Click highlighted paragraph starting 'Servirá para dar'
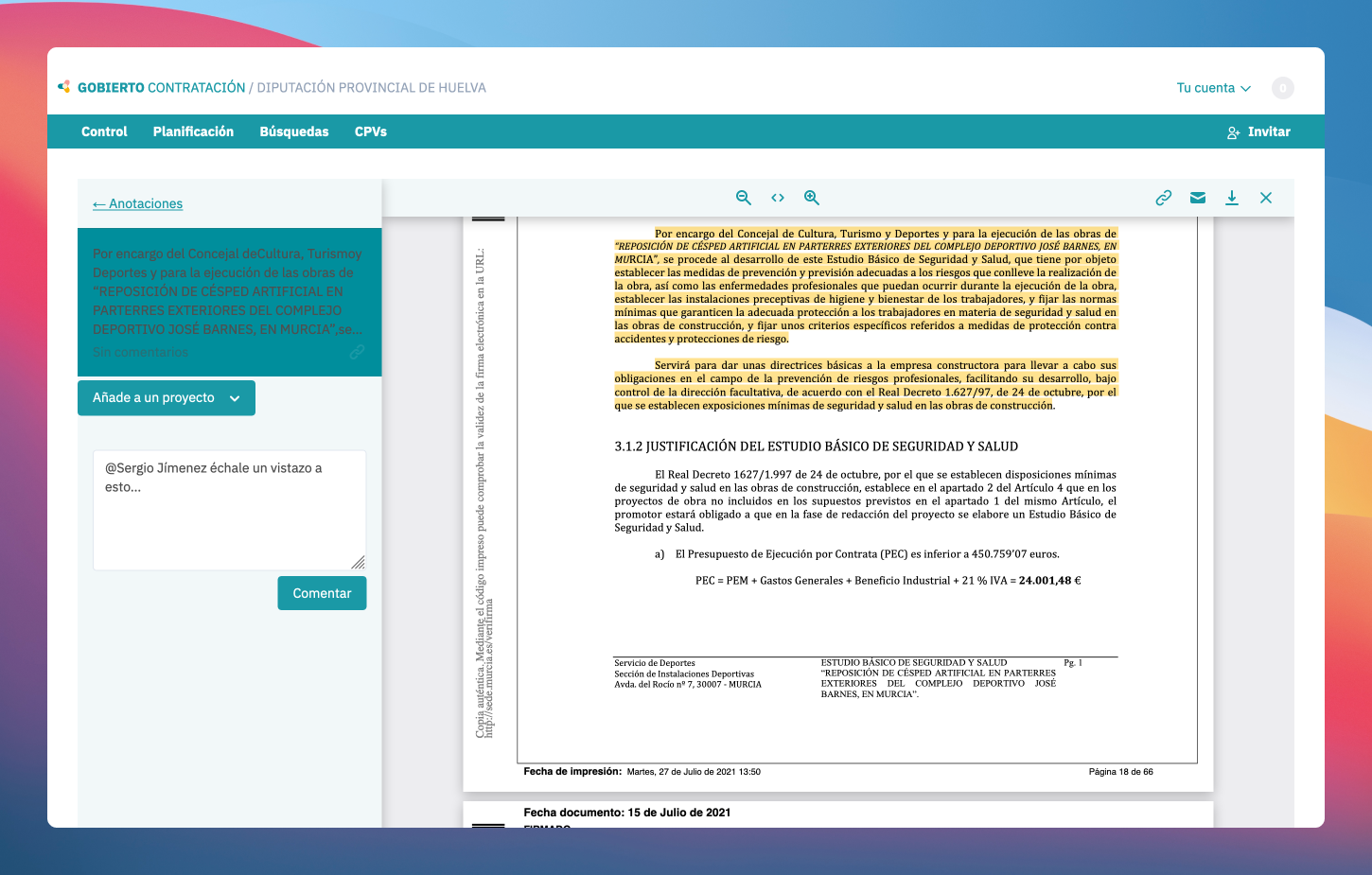Image resolution: width=1372 pixels, height=875 pixels. click(866, 385)
